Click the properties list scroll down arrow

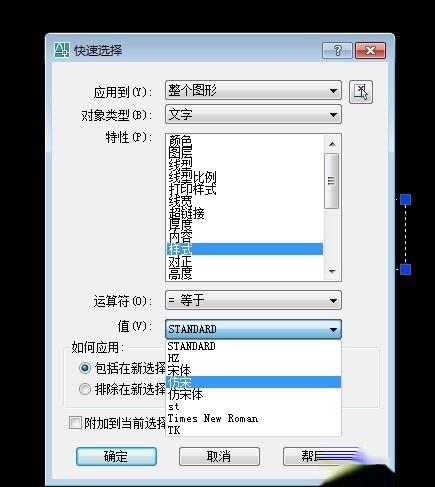(332, 271)
